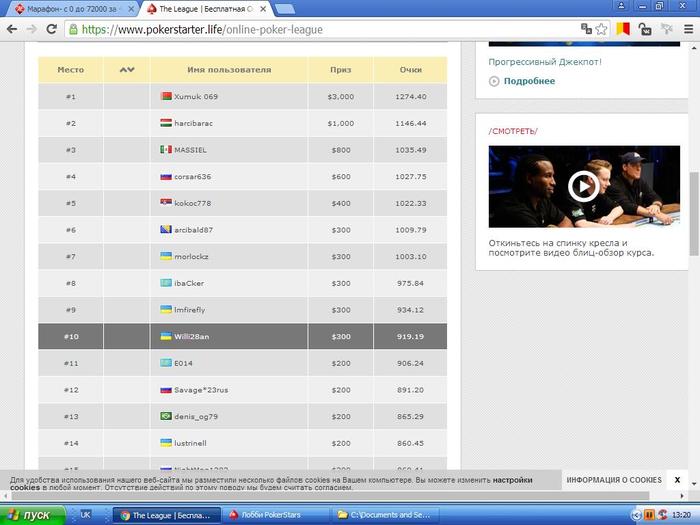Open the Chrome hamburger menu
The width and height of the screenshot is (700, 525).
coord(688,29)
